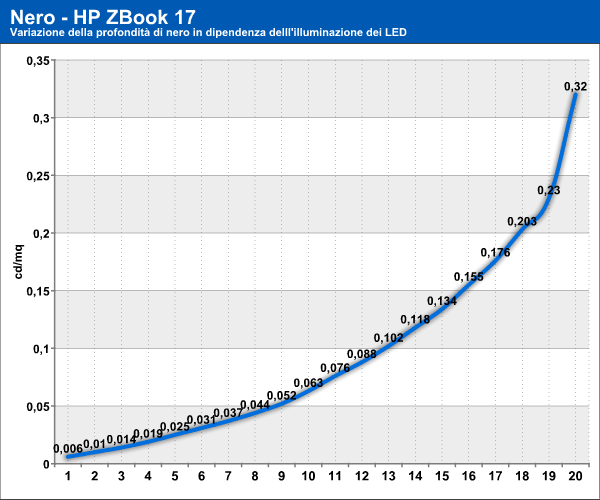Viewport: 600px width, 500px height.
Task: Click x-axis label "18"
Action: (x=522, y=476)
